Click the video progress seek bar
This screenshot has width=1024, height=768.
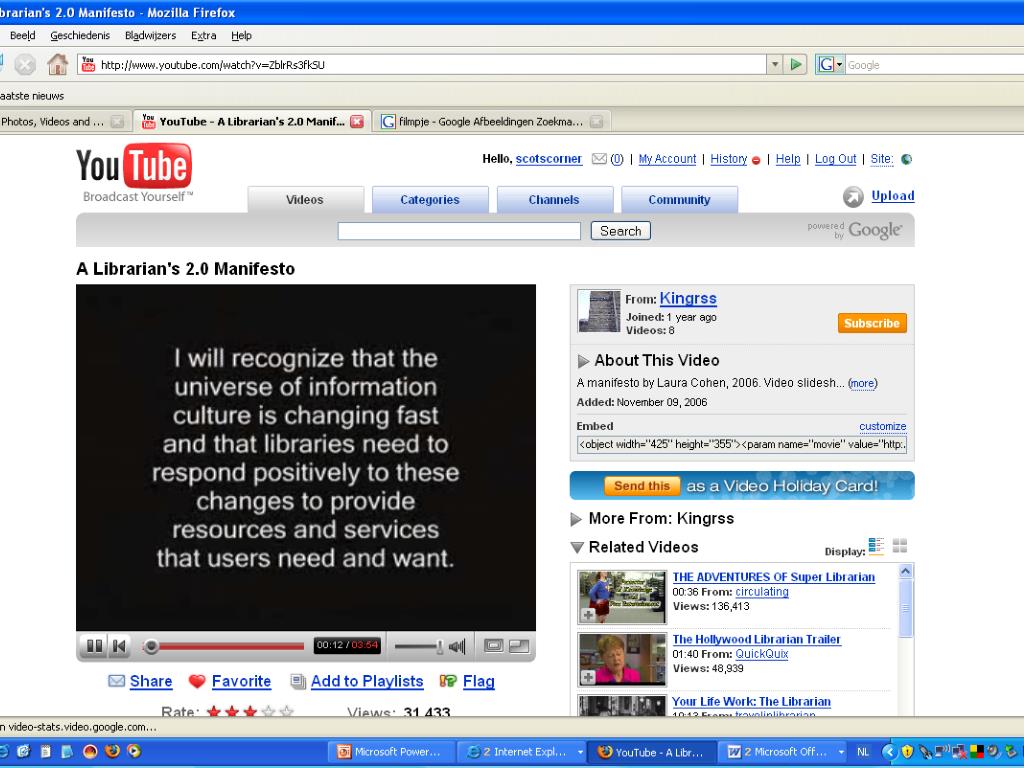click(223, 647)
